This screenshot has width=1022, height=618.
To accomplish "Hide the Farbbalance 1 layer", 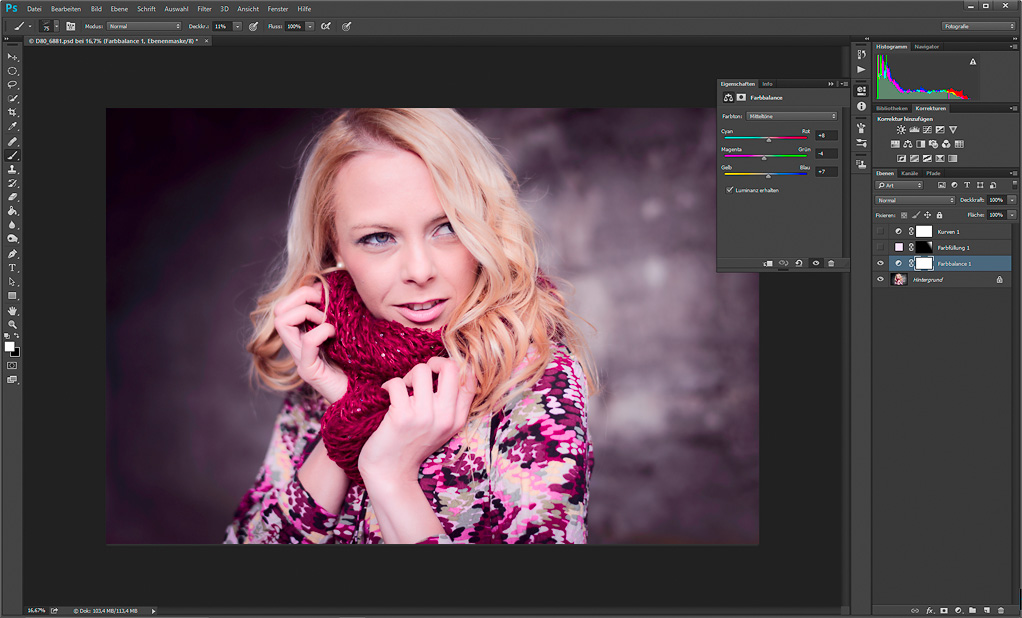I will click(x=881, y=263).
